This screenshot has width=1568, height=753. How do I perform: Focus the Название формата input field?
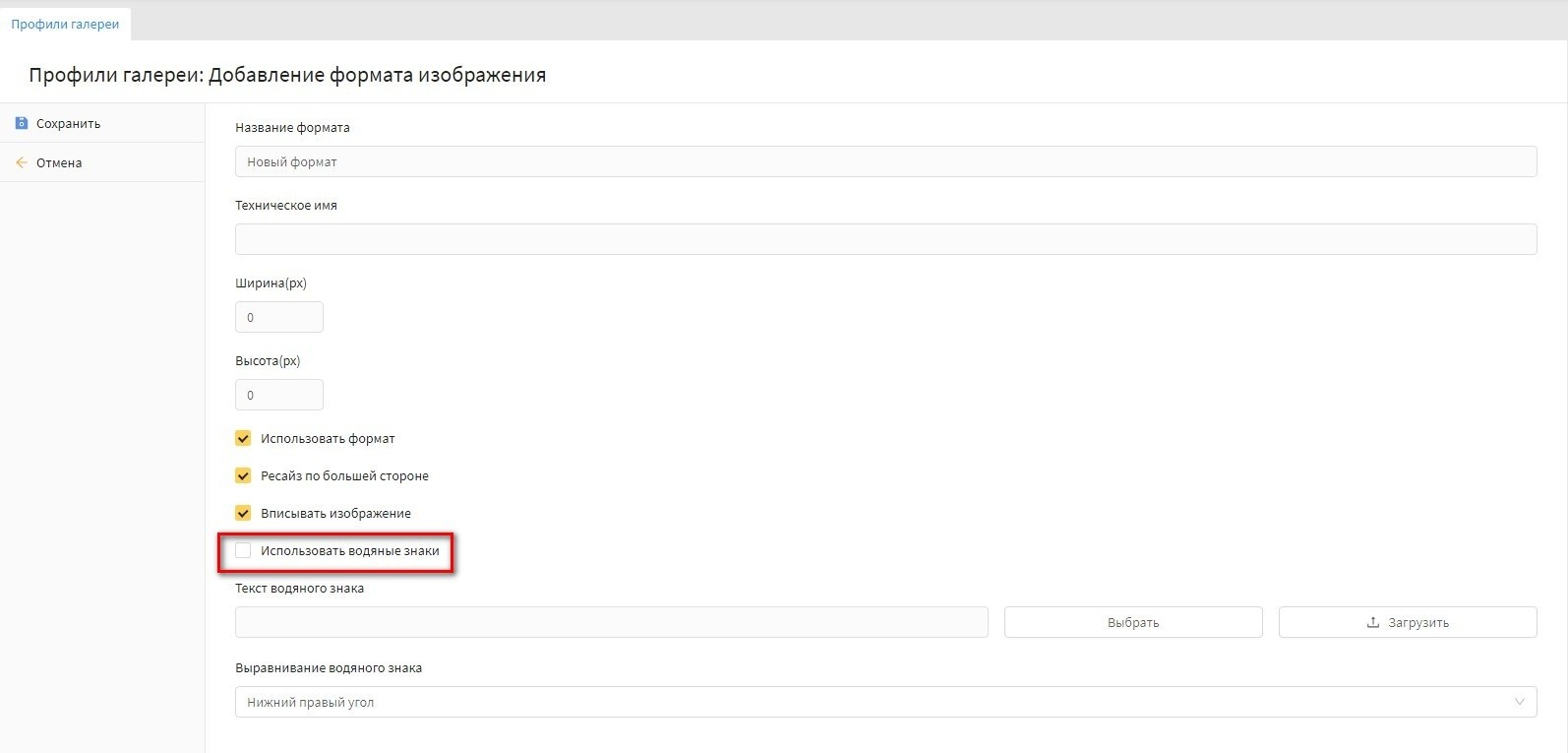click(884, 161)
